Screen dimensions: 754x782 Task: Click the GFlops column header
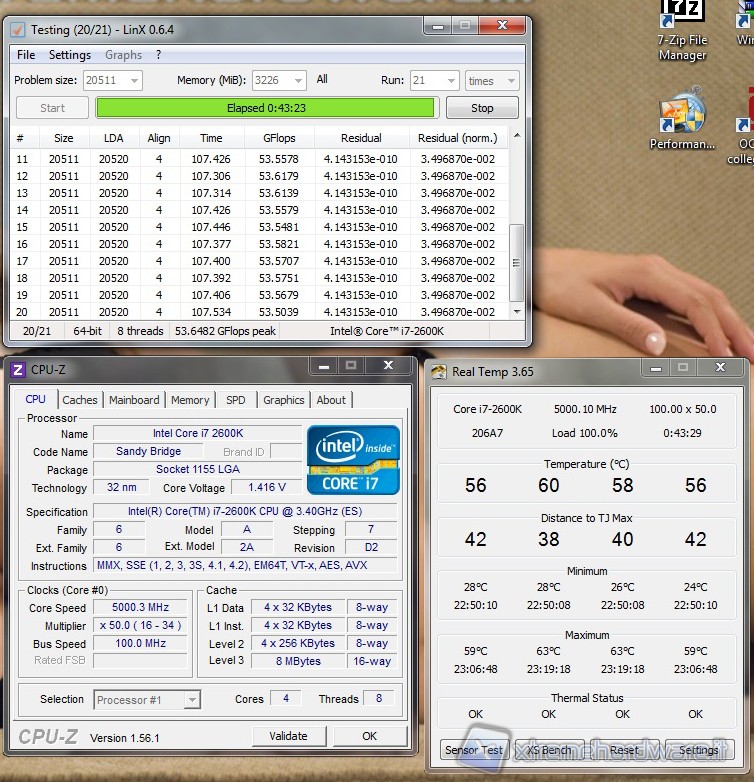(x=279, y=138)
